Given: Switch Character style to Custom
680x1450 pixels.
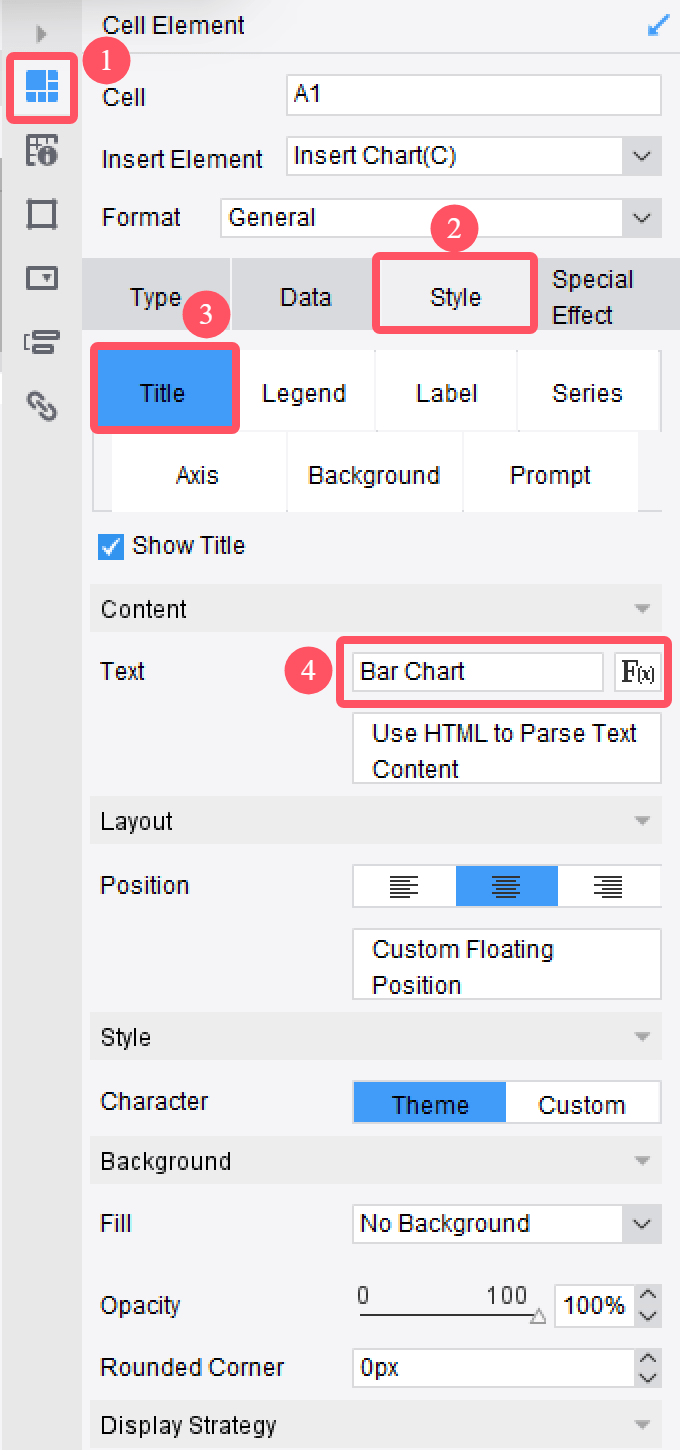Looking at the screenshot, I should click(x=582, y=1104).
